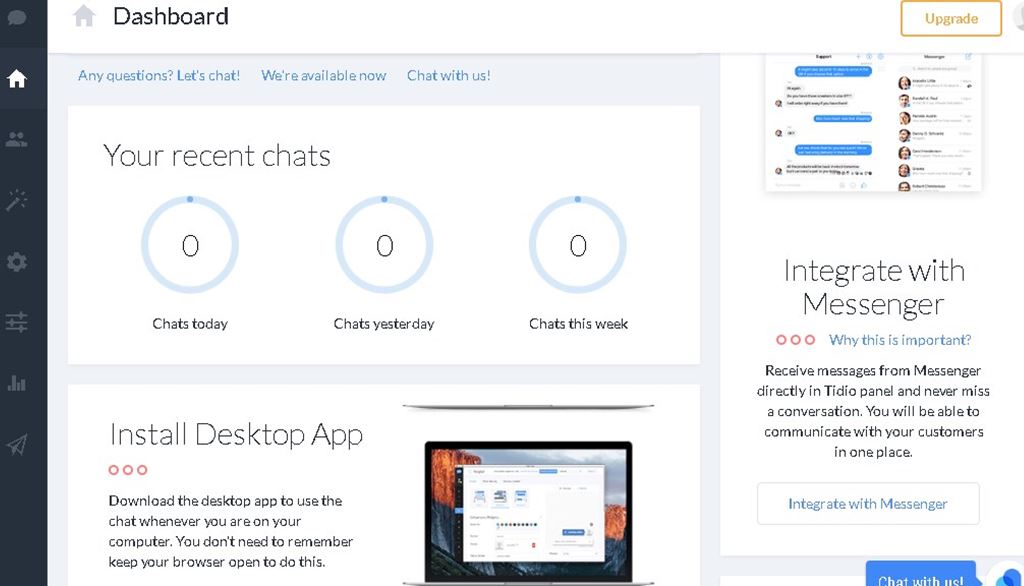This screenshot has width=1024, height=586.
Task: Click the Messenger conversation preview screenshot
Action: [873, 121]
